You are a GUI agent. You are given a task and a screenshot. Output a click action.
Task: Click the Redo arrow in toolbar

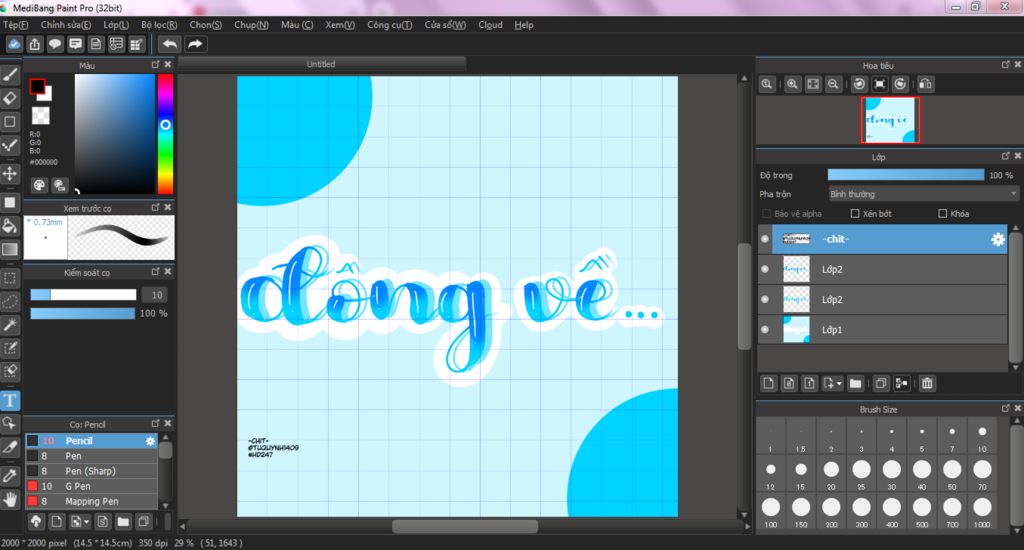(195, 44)
